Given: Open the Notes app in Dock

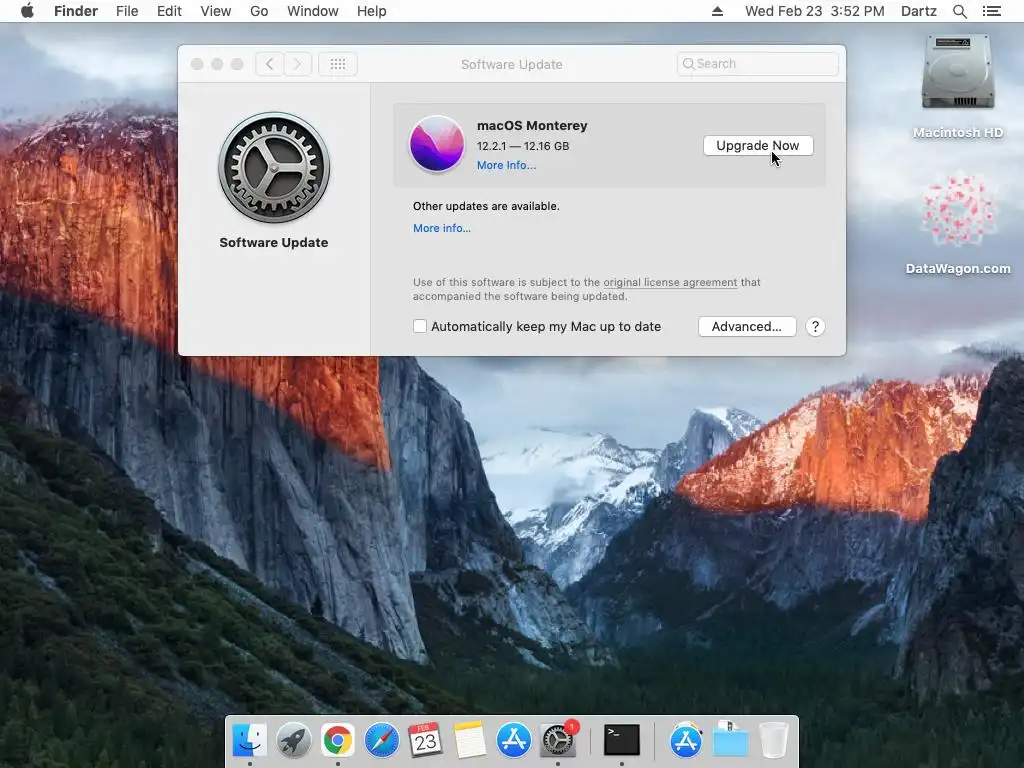Looking at the screenshot, I should tap(470, 740).
